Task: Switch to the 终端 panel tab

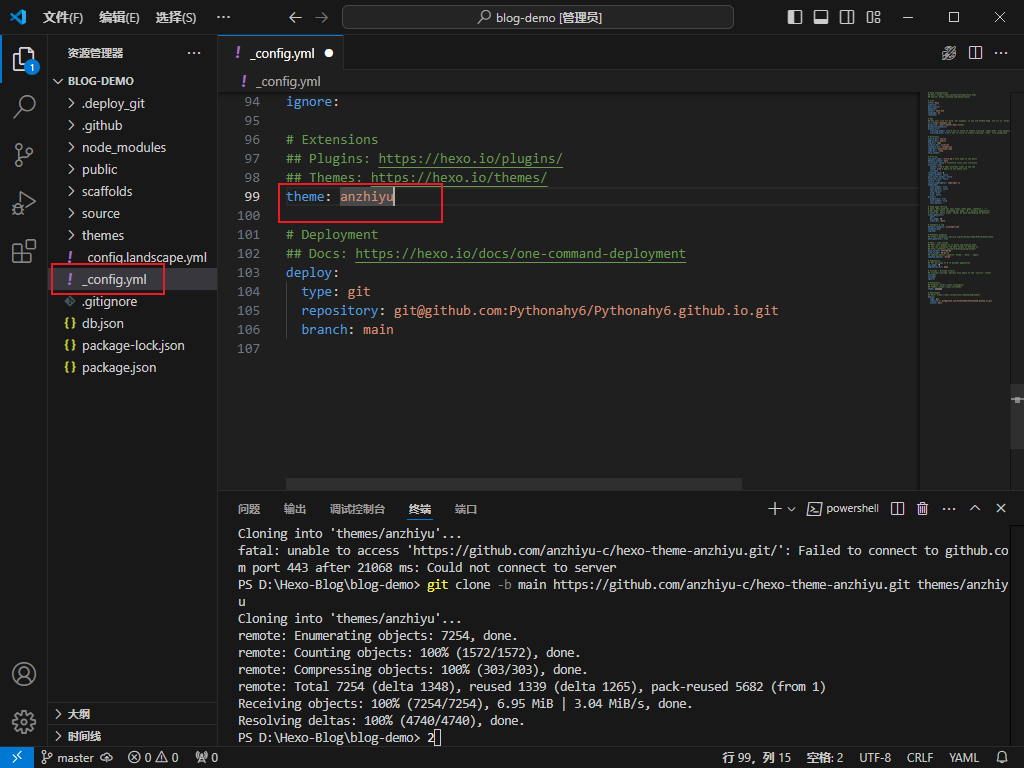Action: pos(419,509)
